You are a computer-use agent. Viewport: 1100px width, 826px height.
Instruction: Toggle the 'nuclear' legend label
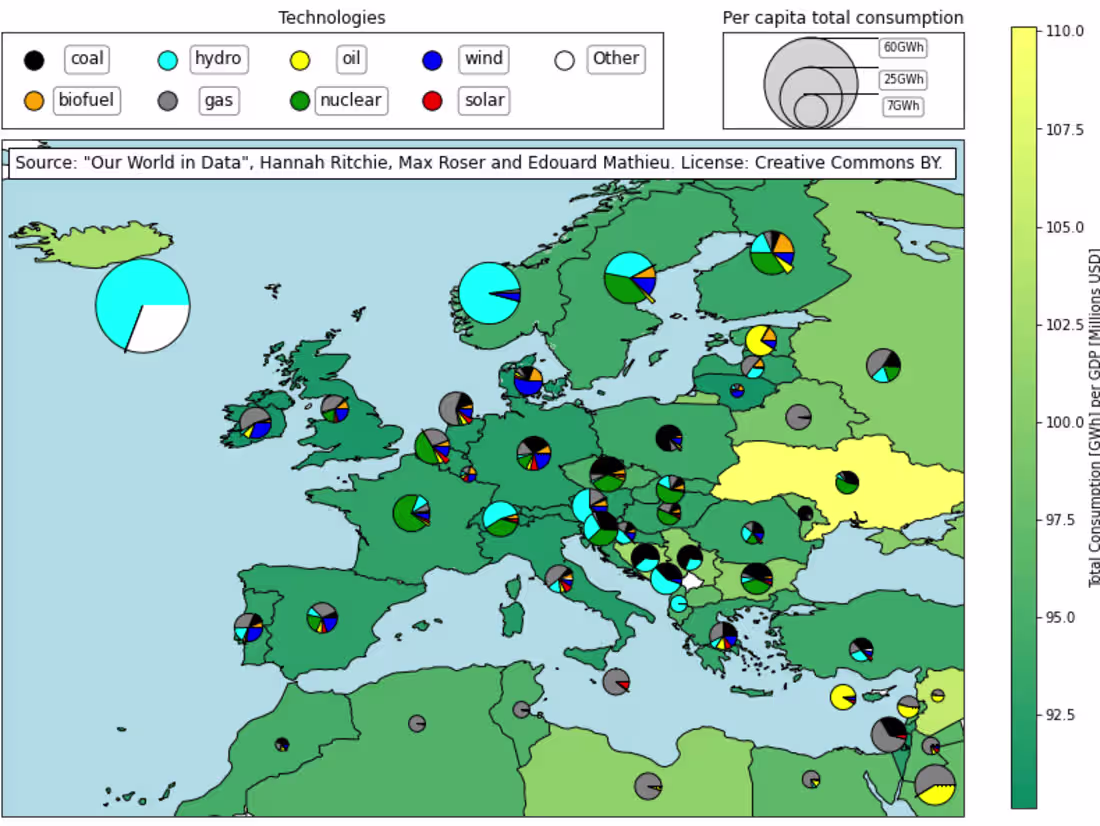click(x=350, y=100)
